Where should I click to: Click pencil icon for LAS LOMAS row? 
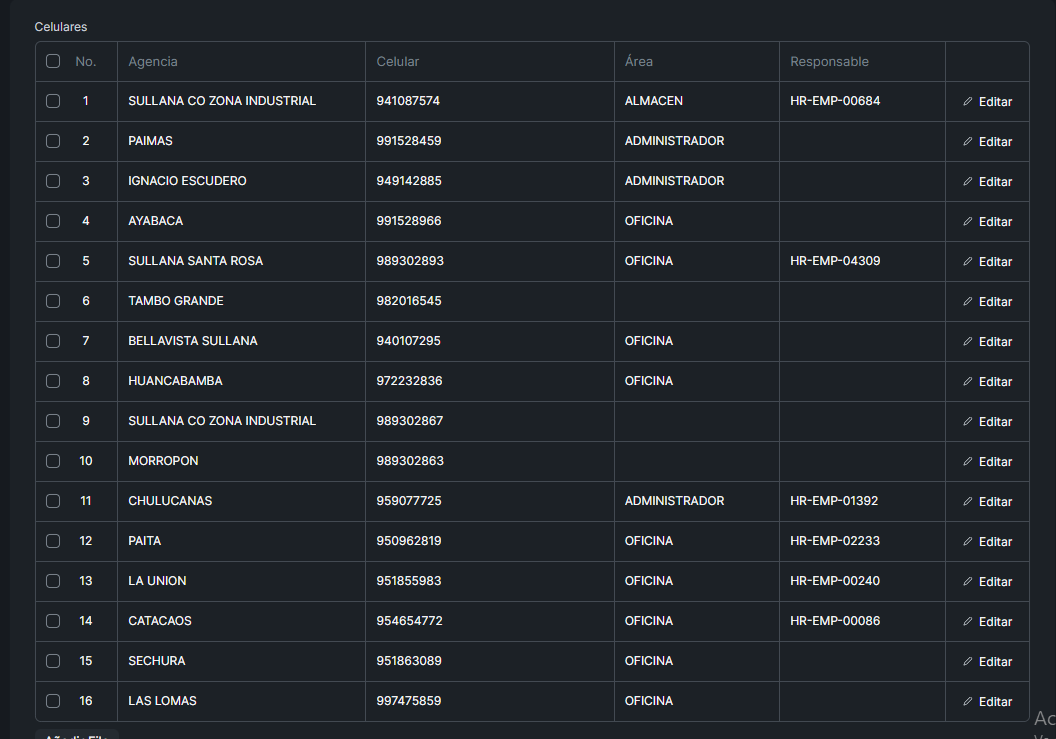tap(967, 702)
